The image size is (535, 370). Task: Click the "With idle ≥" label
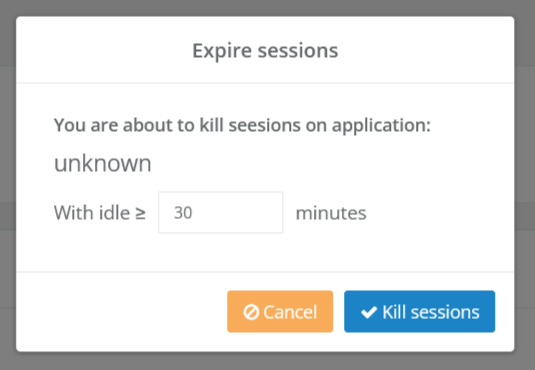[x=100, y=213]
